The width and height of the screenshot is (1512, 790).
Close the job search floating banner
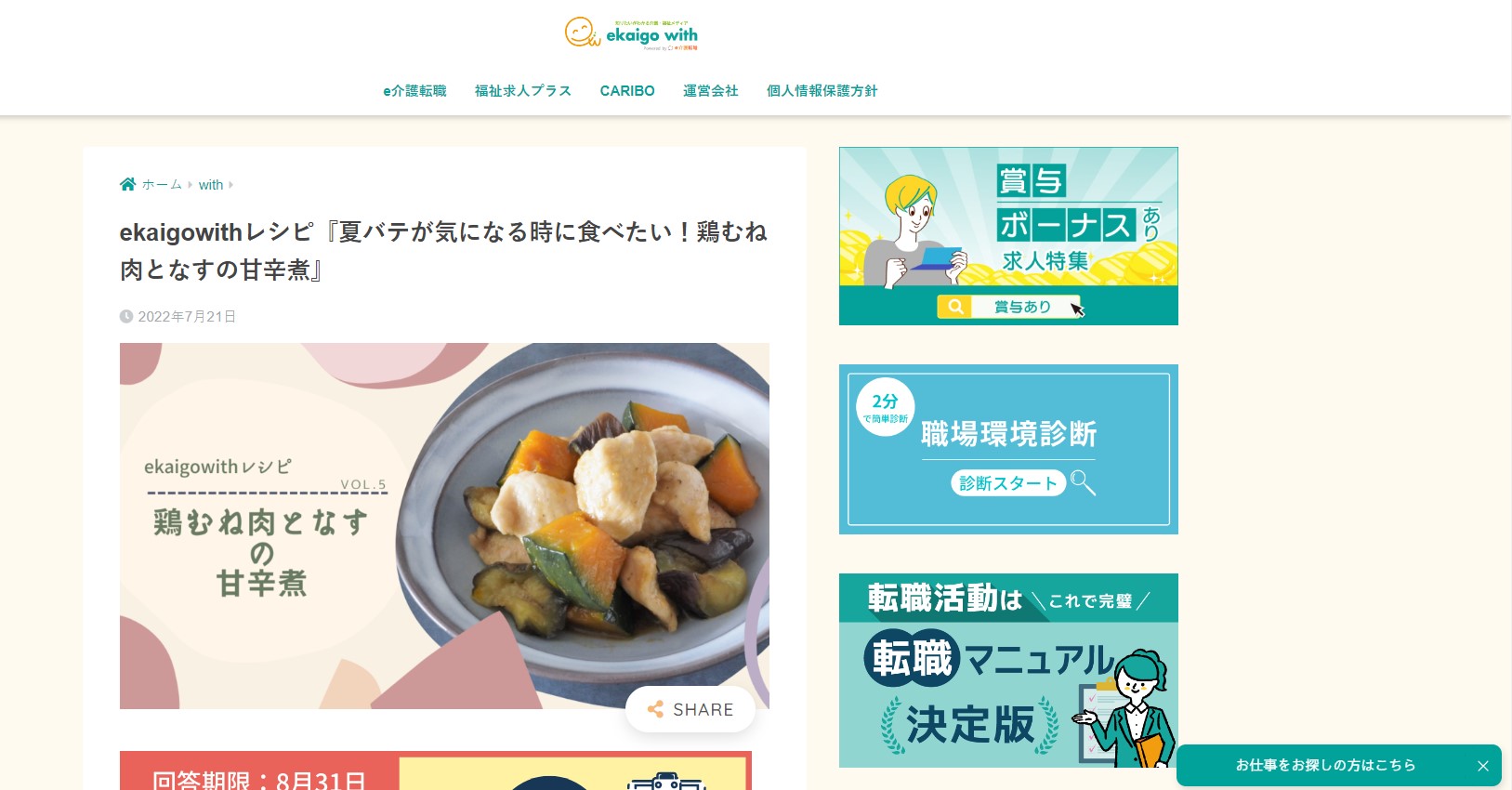1483,766
